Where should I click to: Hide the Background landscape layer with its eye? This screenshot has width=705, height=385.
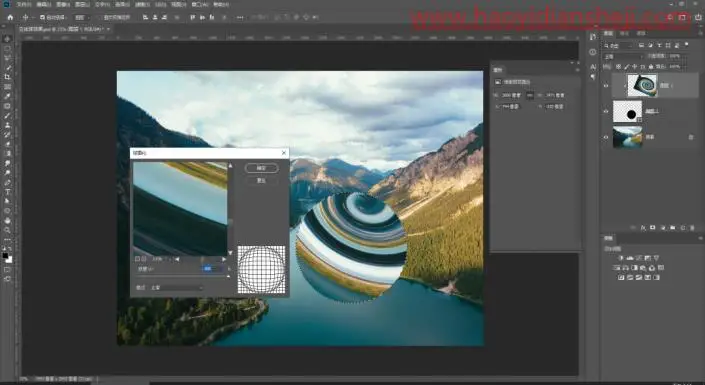coord(606,137)
